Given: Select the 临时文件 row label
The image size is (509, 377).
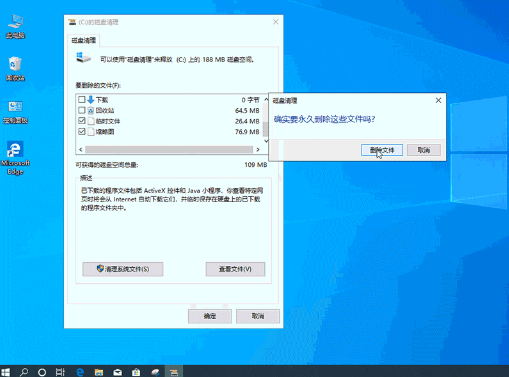Looking at the screenshot, I should tap(108, 121).
